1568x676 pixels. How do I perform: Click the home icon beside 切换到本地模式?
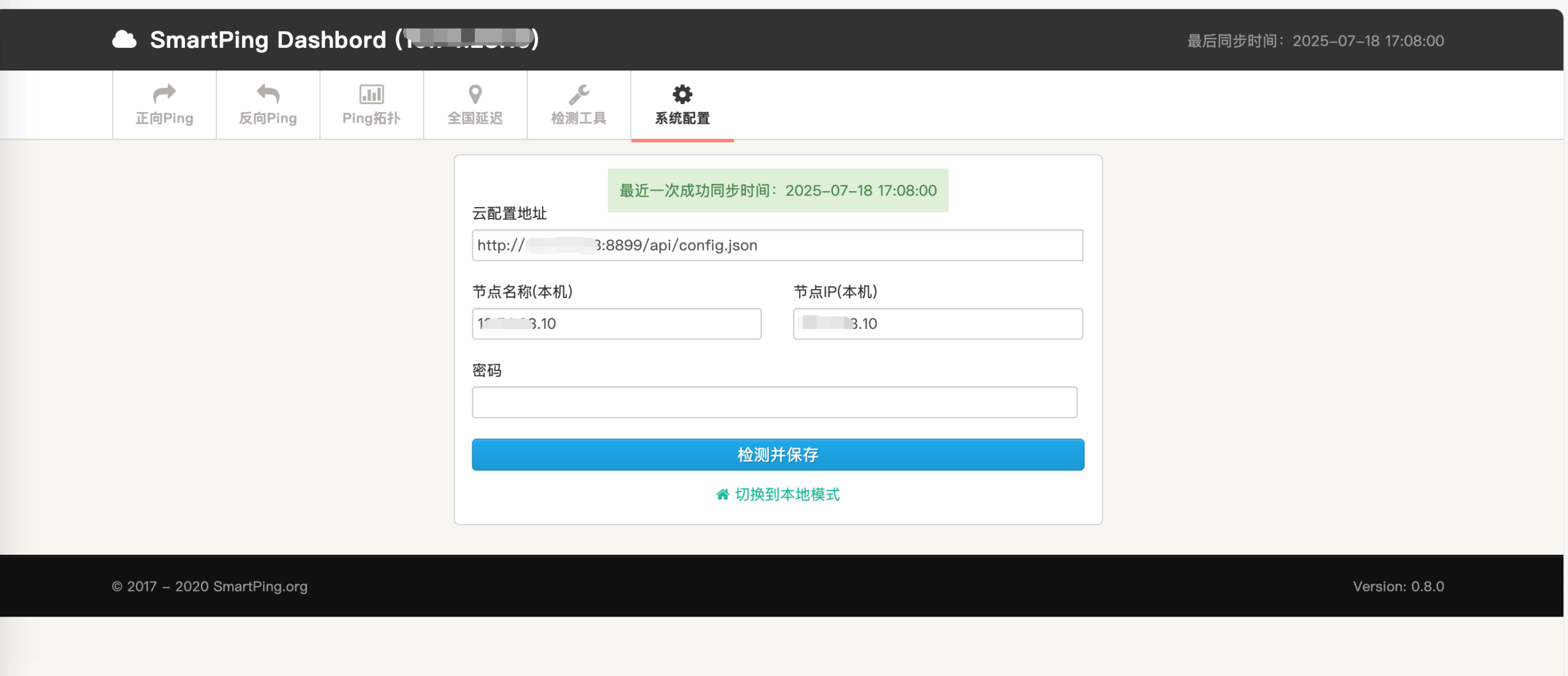point(723,494)
